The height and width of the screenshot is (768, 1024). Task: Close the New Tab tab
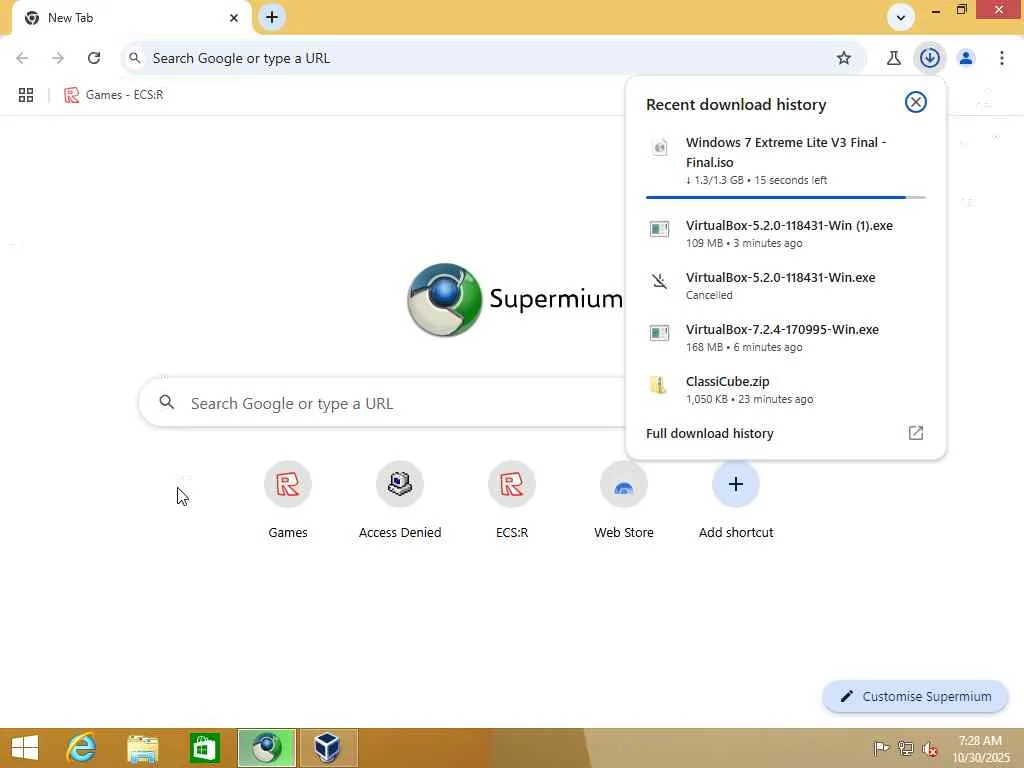[234, 18]
